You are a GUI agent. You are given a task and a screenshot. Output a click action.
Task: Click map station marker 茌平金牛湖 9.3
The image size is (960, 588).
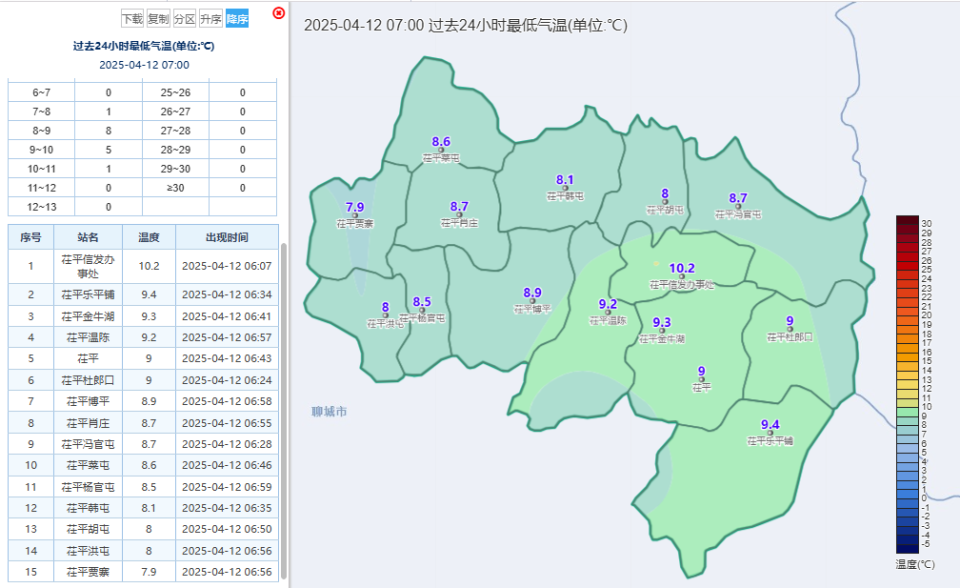(x=662, y=331)
